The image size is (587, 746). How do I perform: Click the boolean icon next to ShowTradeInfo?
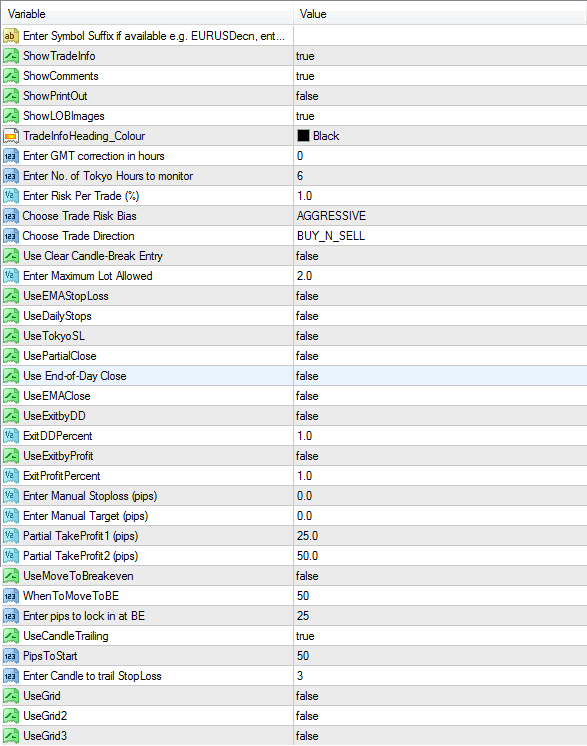pyautogui.click(x=10, y=56)
